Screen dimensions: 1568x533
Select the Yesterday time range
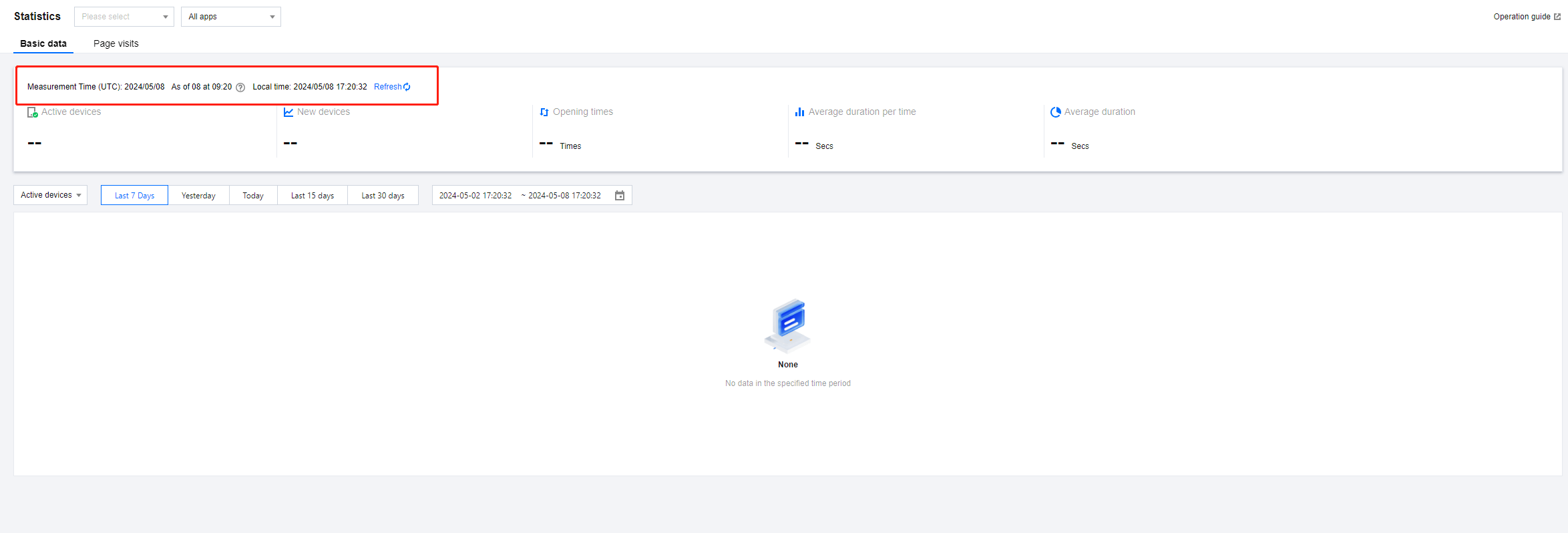pos(198,196)
